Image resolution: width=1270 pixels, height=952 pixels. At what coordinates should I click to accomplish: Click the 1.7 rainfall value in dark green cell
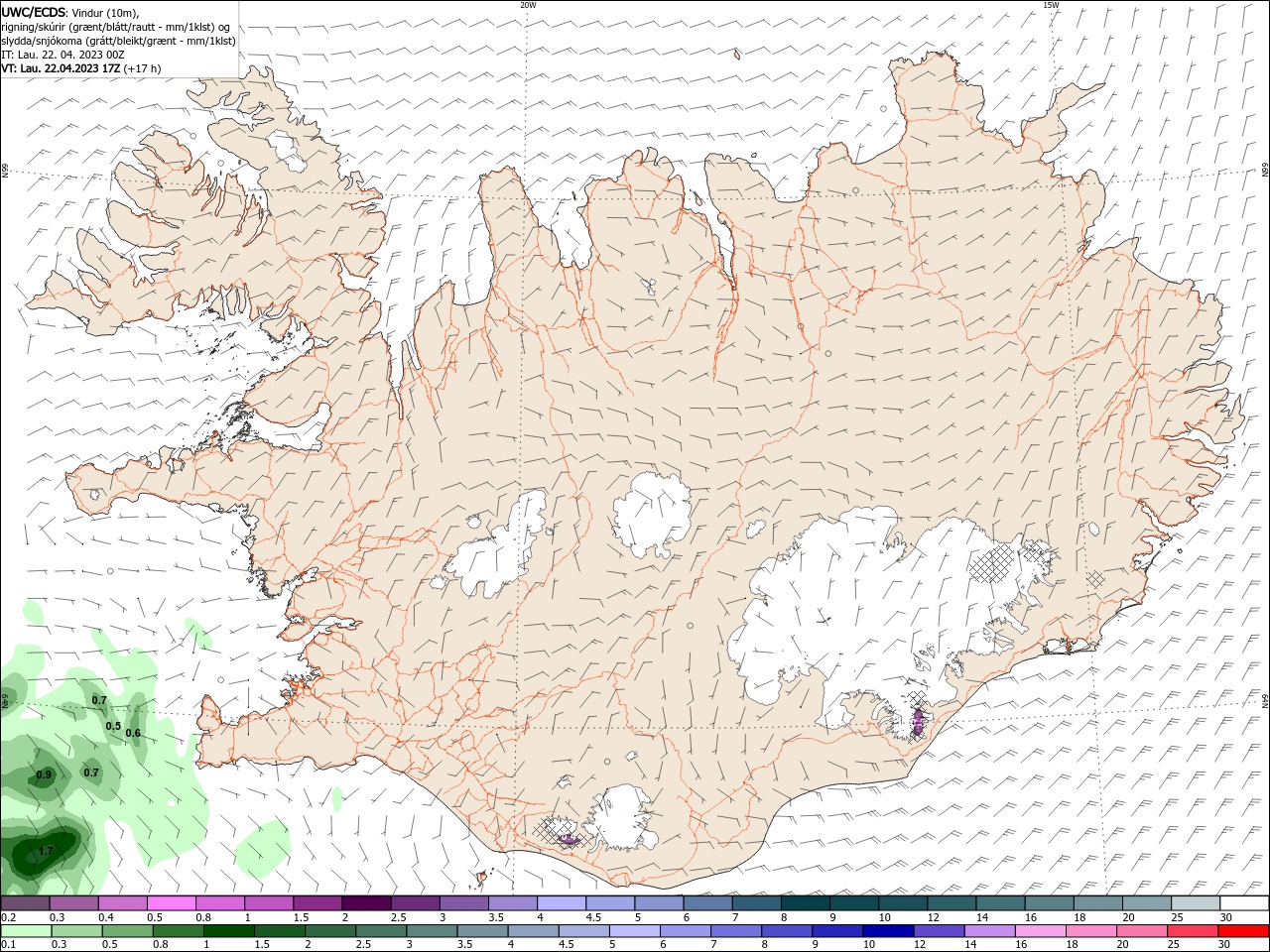(x=46, y=851)
